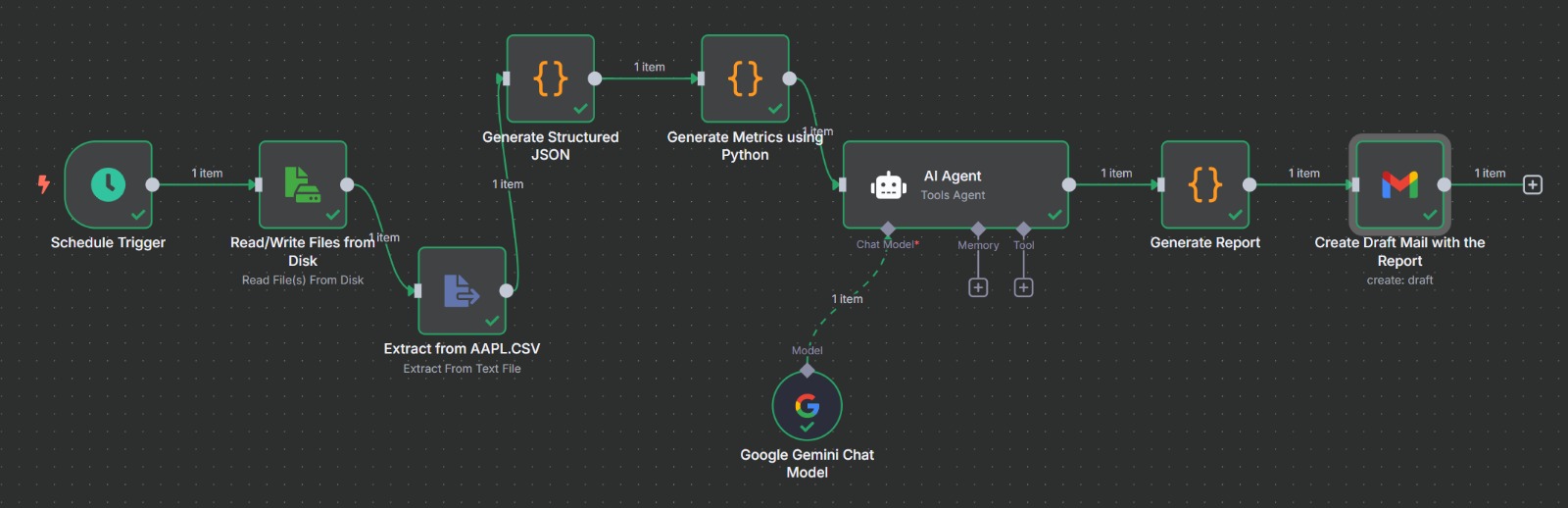Click the Memory diamond connector on AI Agent
Viewport: 1568px width, 508px height.
click(978, 229)
